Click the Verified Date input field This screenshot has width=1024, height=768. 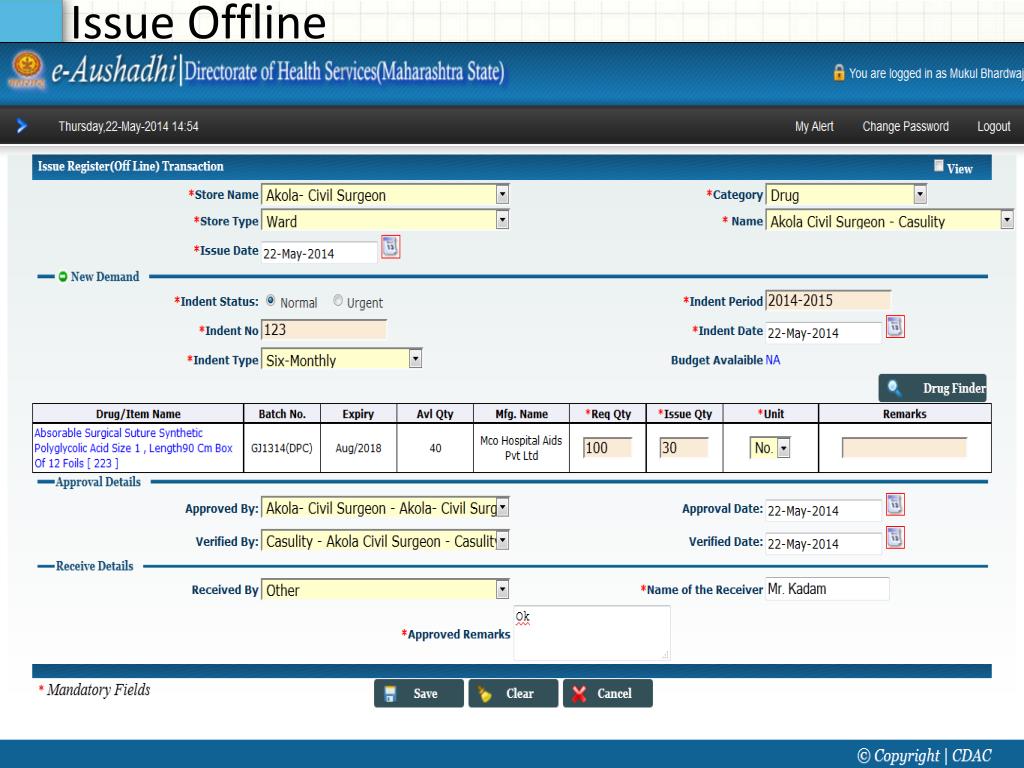coord(823,543)
